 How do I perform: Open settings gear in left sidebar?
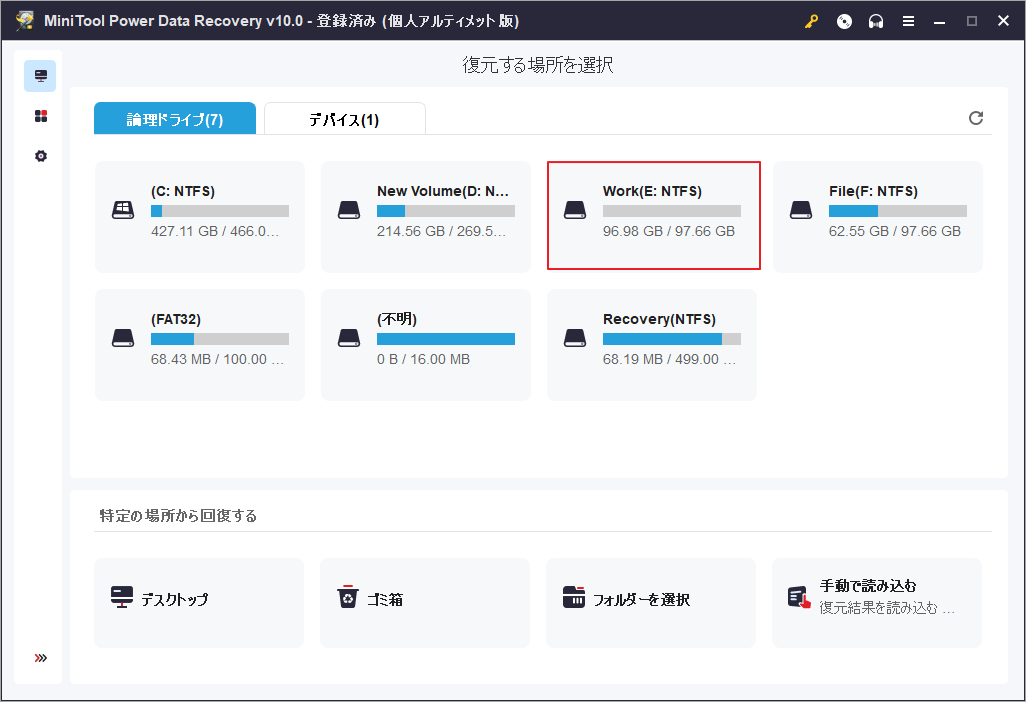point(40,156)
